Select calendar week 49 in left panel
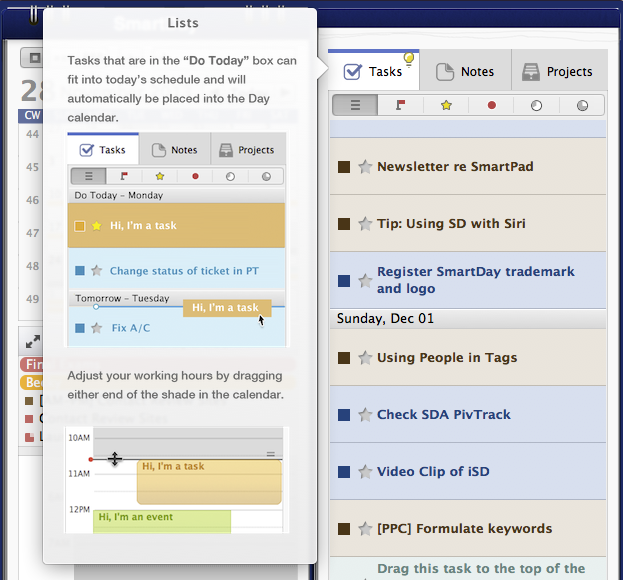 point(32,299)
